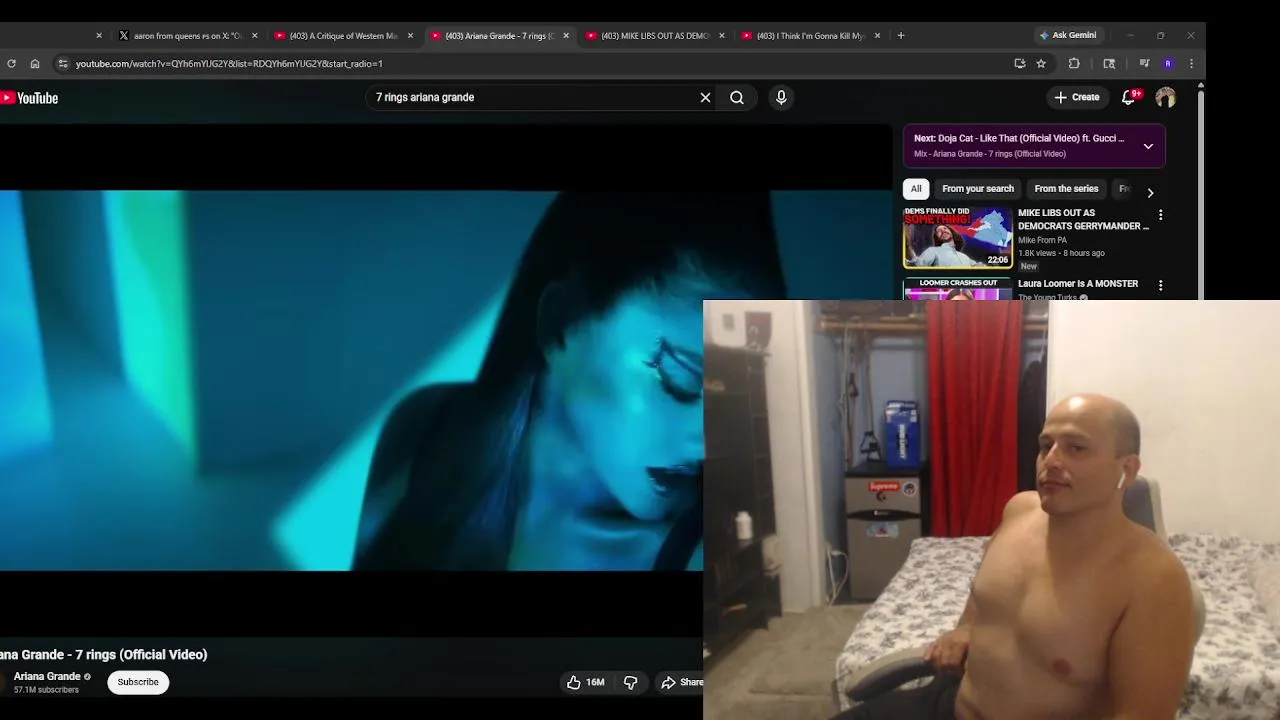Open YouTube notifications bell

[1129, 97]
